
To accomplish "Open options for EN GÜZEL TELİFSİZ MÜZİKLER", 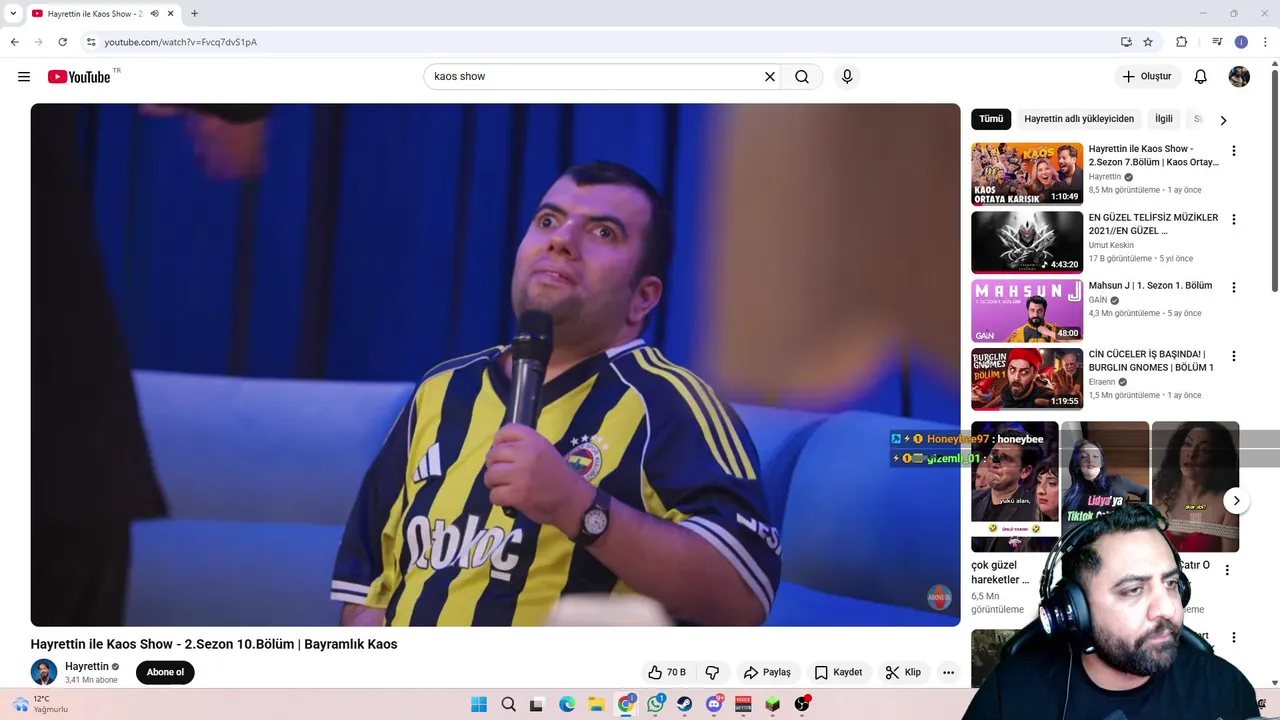I will (1233, 219).
